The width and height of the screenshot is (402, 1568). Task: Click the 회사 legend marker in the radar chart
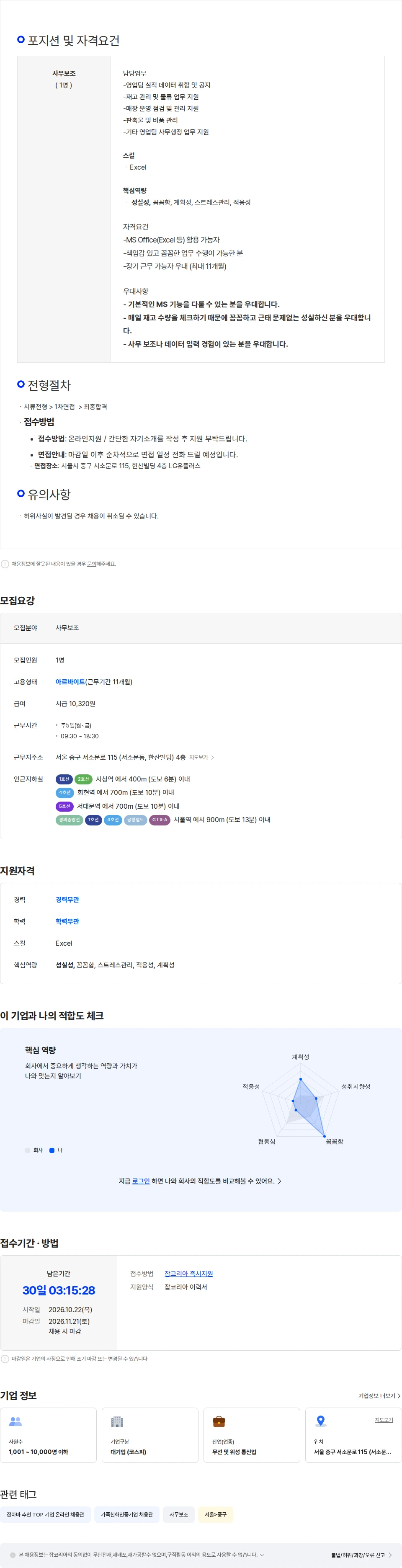pyautogui.click(x=27, y=1150)
